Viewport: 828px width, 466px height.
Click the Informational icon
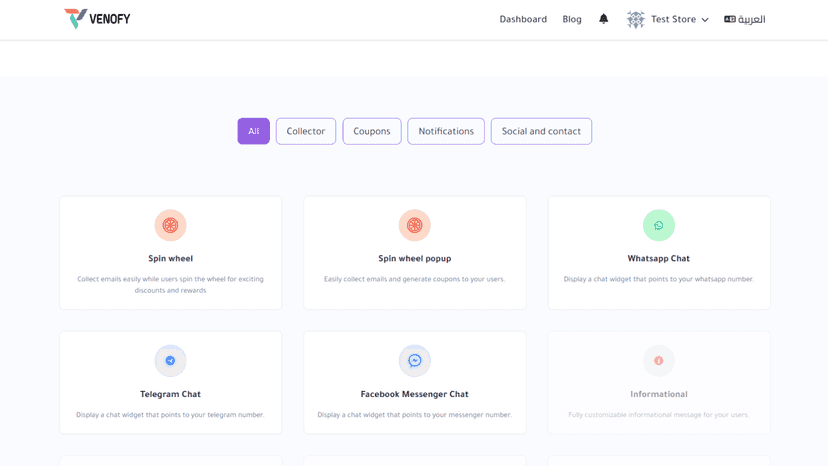click(658, 361)
